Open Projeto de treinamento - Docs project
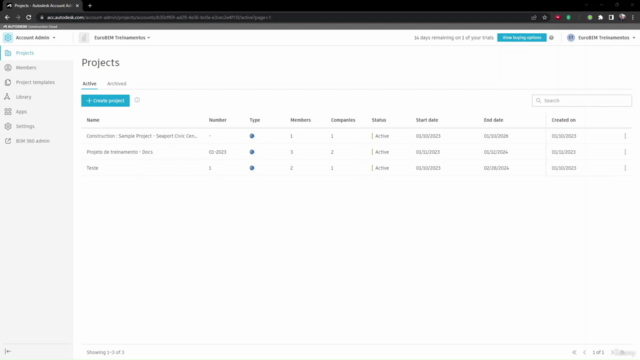 pyautogui.click(x=120, y=152)
